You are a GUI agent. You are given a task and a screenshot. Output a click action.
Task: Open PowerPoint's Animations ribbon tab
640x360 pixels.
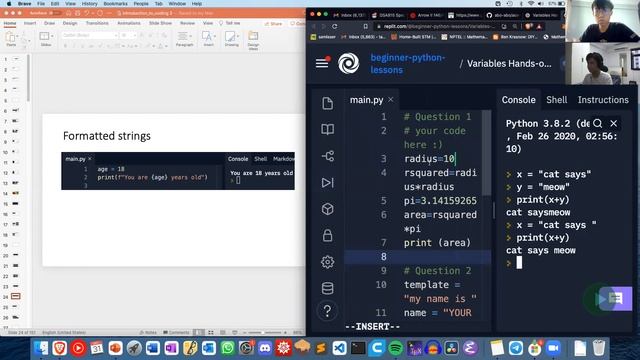pyautogui.click(x=129, y=23)
